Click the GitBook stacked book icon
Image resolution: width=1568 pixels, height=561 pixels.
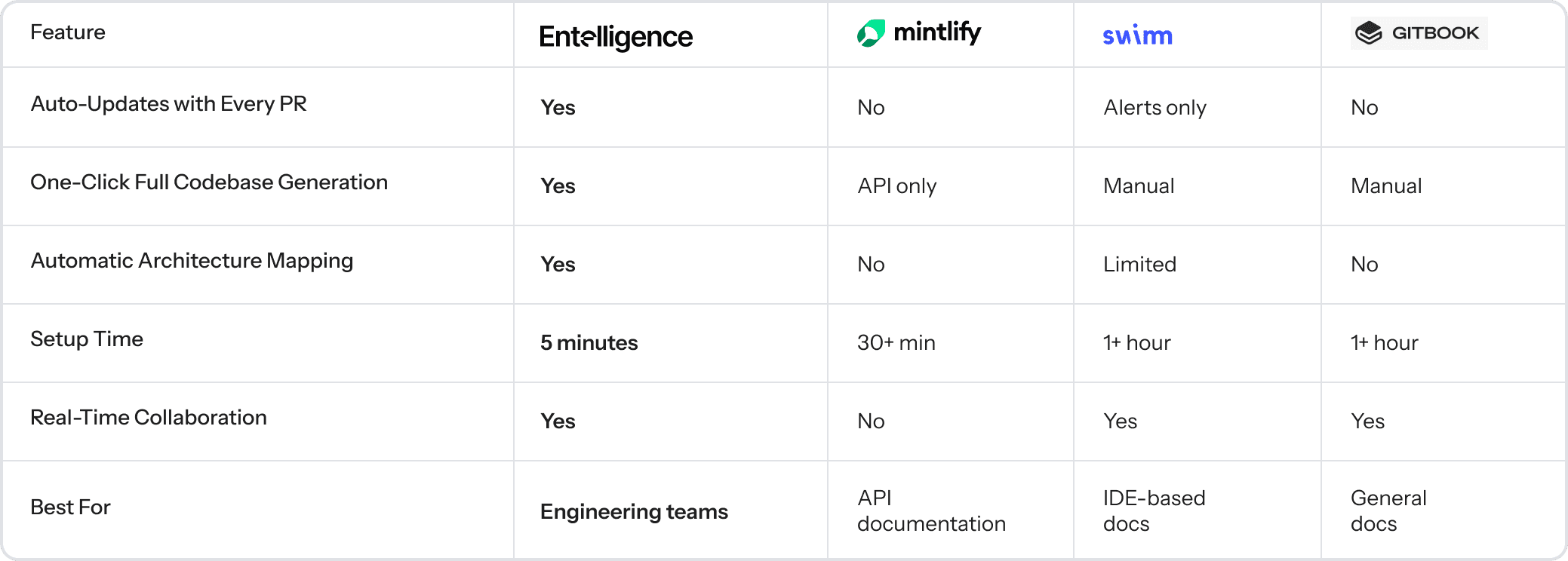click(1368, 33)
